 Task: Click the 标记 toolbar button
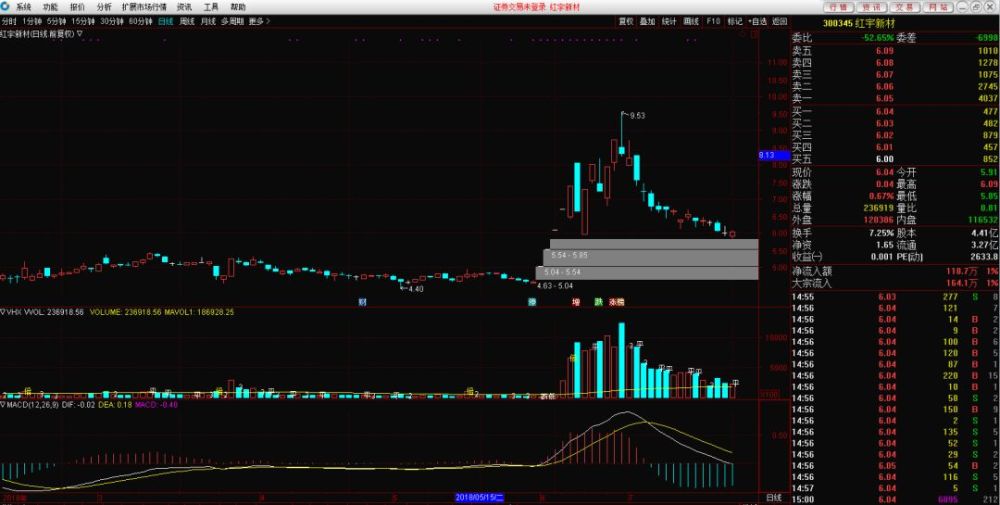tap(735, 21)
